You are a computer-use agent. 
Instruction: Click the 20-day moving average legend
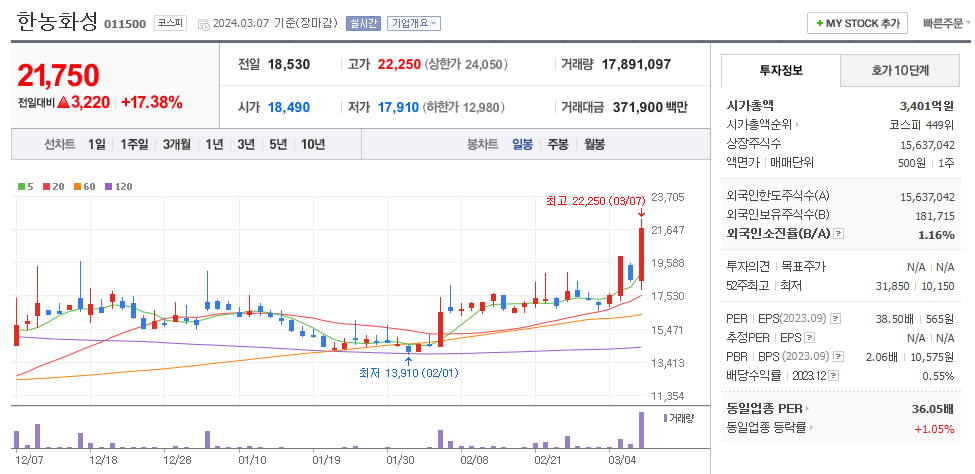click(51, 186)
